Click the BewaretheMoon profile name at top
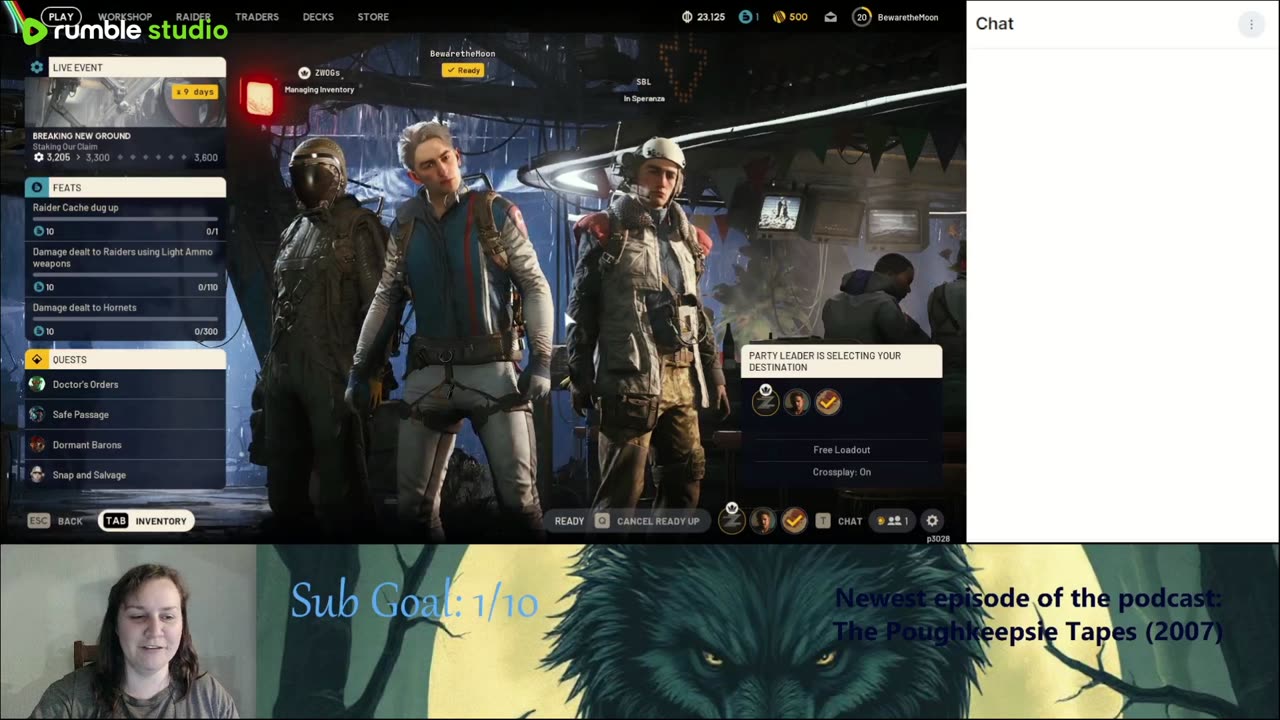The height and width of the screenshot is (720, 1280). pyautogui.click(x=908, y=17)
